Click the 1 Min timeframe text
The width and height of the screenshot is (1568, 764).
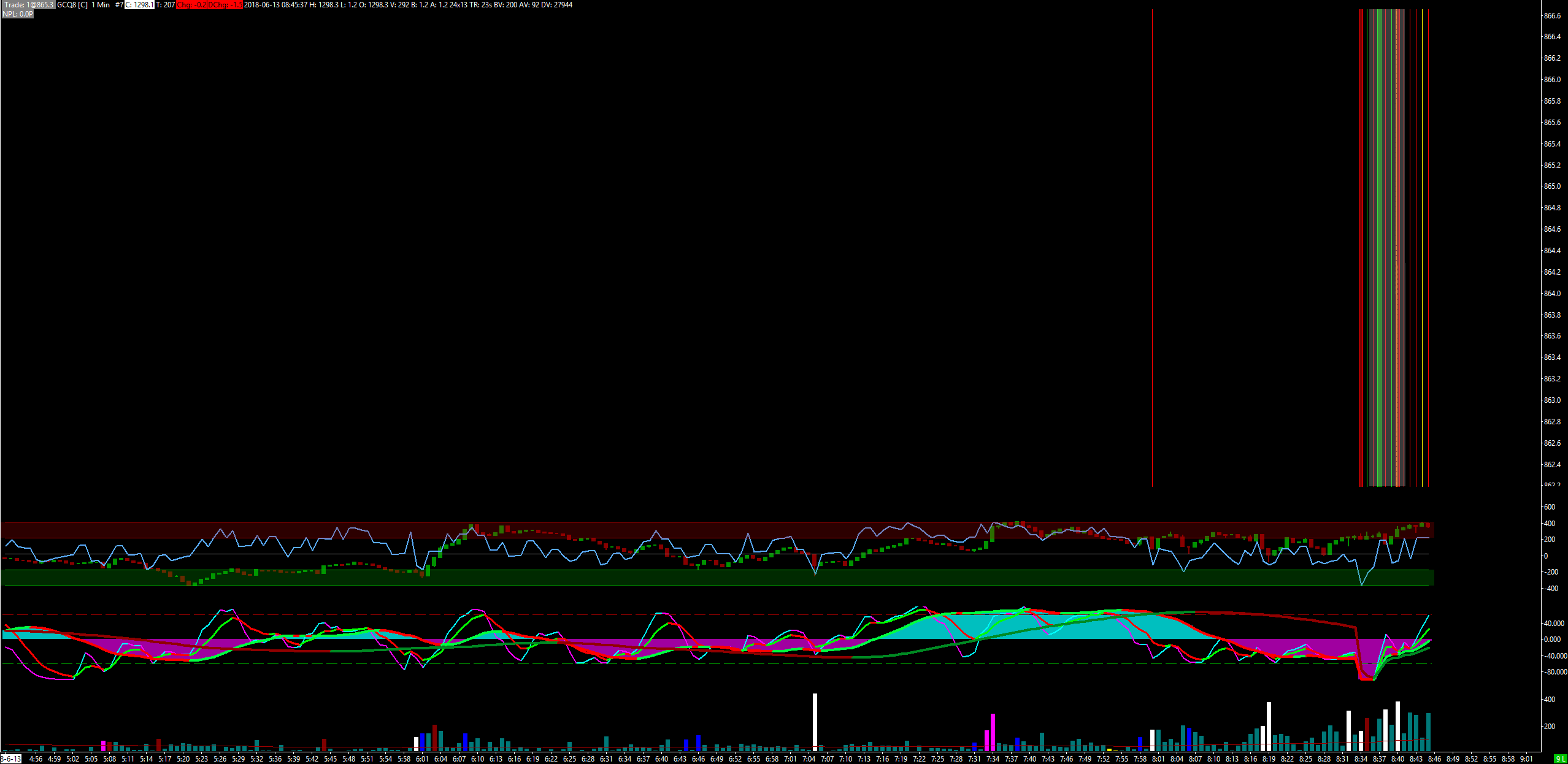[101, 5]
